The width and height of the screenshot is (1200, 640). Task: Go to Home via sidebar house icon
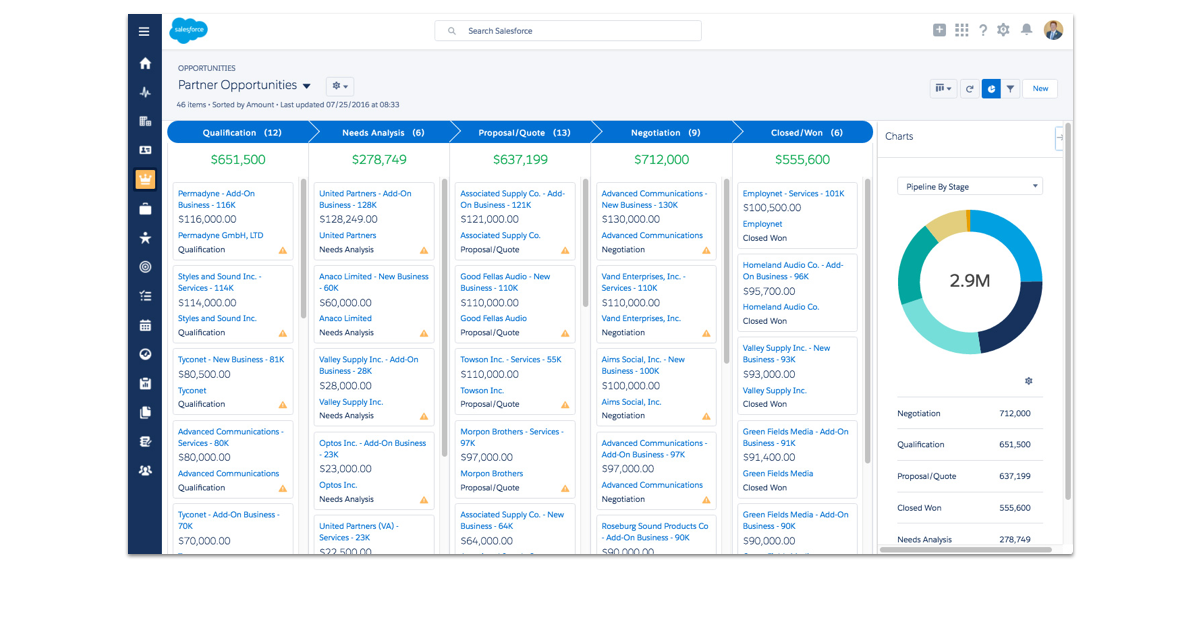145,63
